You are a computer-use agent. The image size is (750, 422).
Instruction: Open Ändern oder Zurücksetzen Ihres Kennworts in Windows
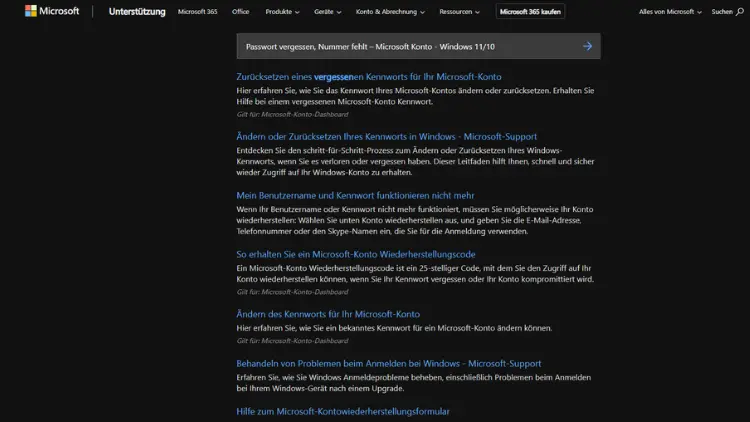pos(386,136)
